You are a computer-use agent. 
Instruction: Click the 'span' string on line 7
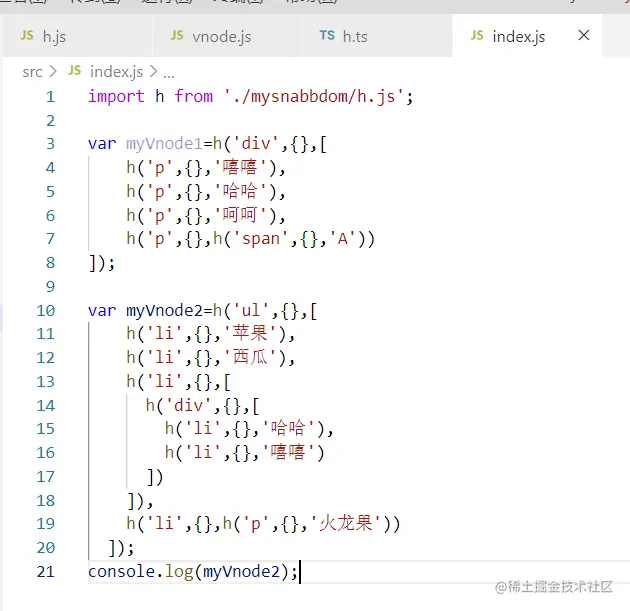(x=261, y=239)
